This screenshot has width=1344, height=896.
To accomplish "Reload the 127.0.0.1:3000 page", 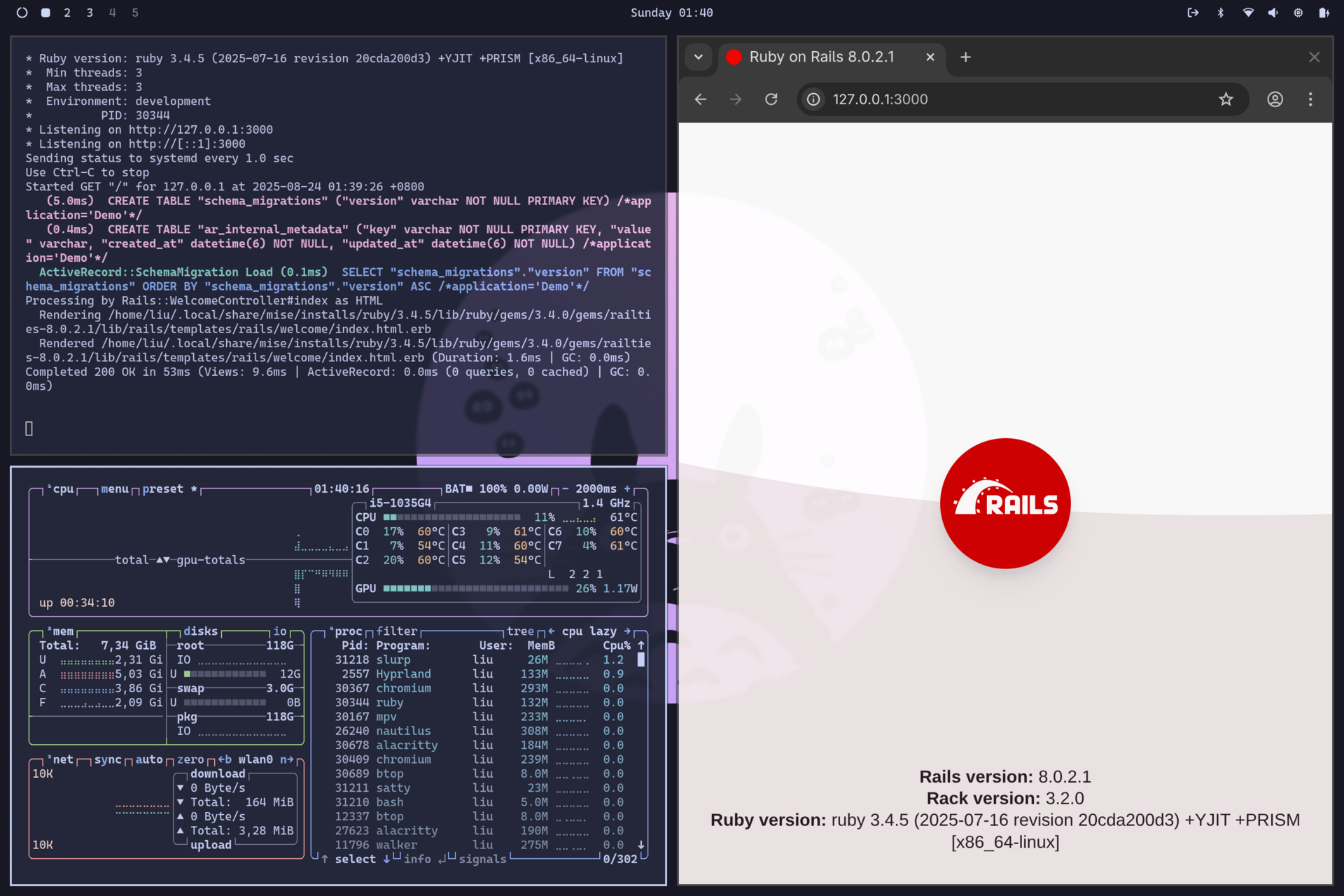I will [771, 99].
